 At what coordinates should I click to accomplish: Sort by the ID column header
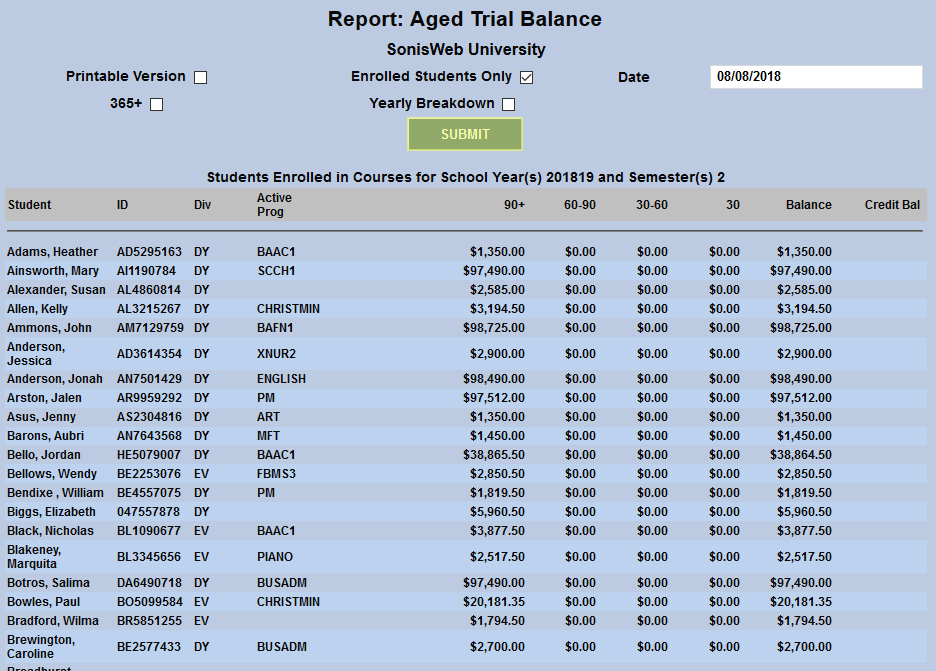click(123, 204)
